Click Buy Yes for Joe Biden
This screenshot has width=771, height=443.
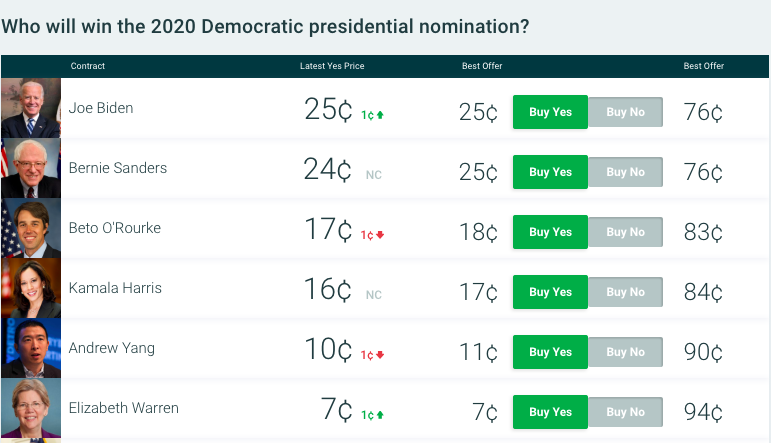pos(550,112)
